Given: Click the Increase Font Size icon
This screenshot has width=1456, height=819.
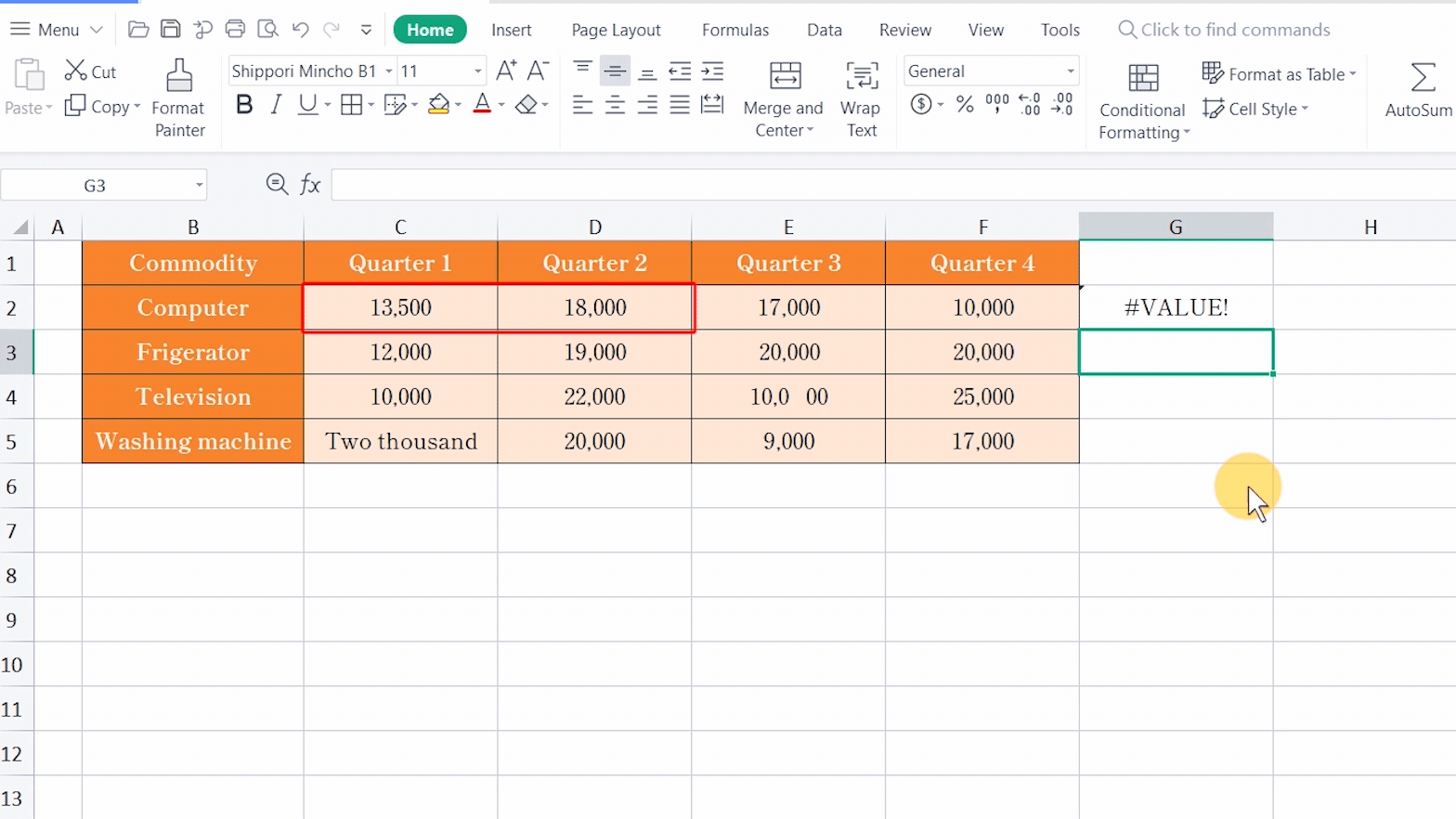Looking at the screenshot, I should 506,71.
